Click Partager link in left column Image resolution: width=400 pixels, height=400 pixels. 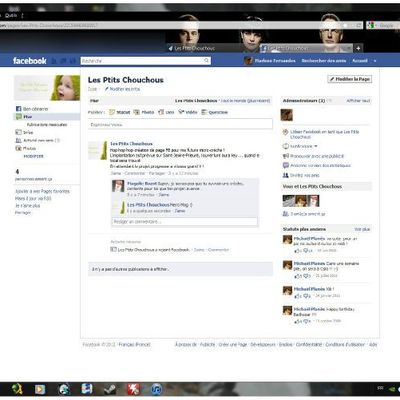click(x=23, y=212)
